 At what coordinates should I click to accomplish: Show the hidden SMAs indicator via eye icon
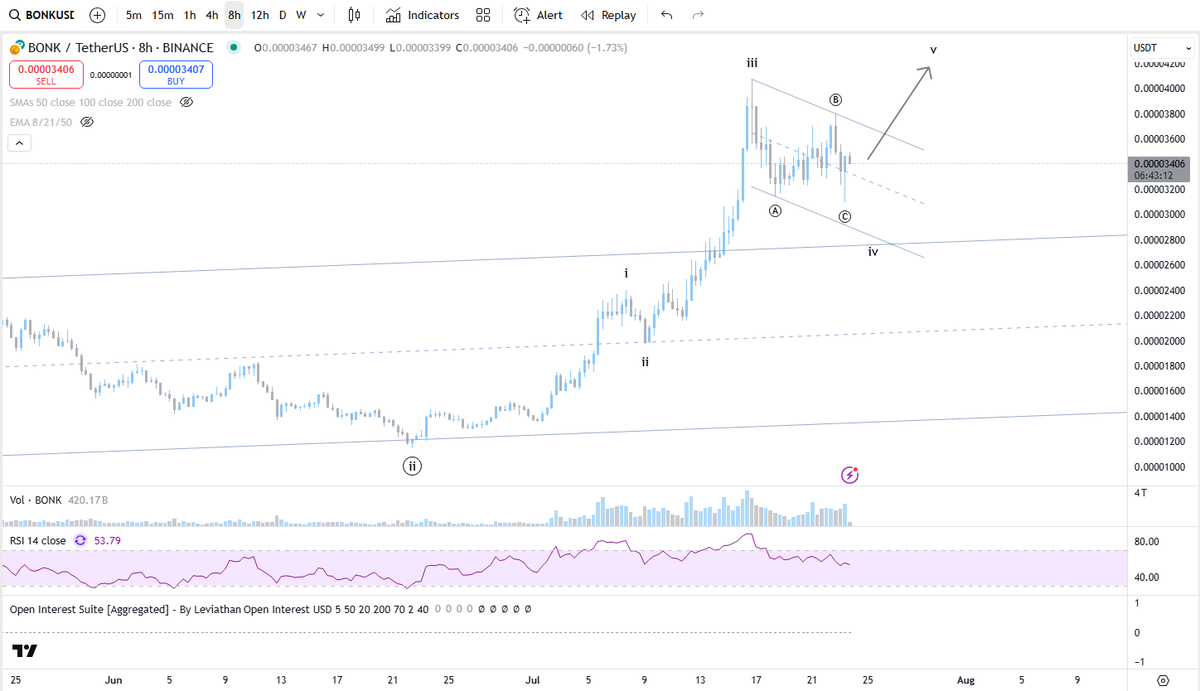[186, 102]
